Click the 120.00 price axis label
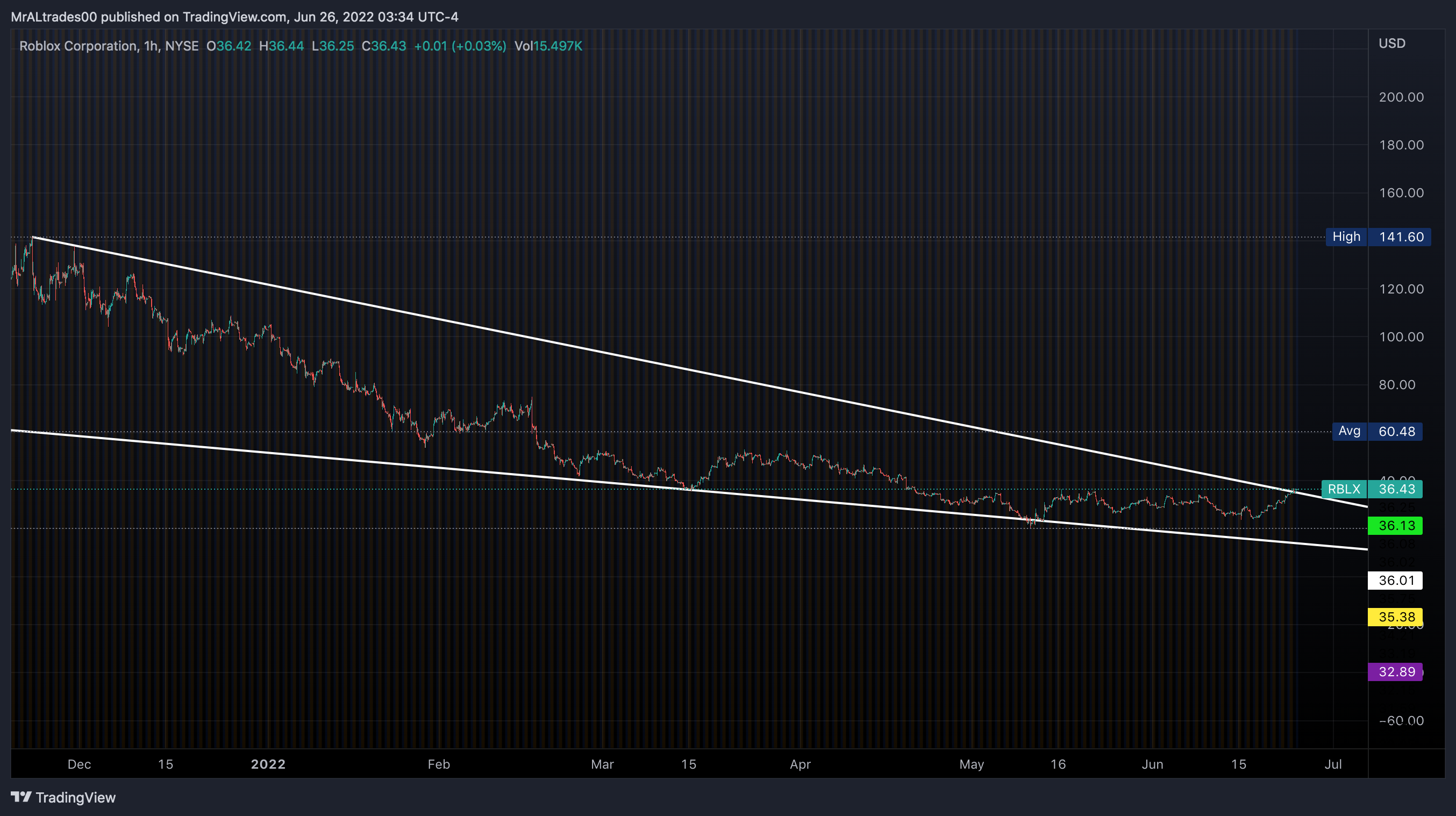 pyautogui.click(x=1401, y=289)
